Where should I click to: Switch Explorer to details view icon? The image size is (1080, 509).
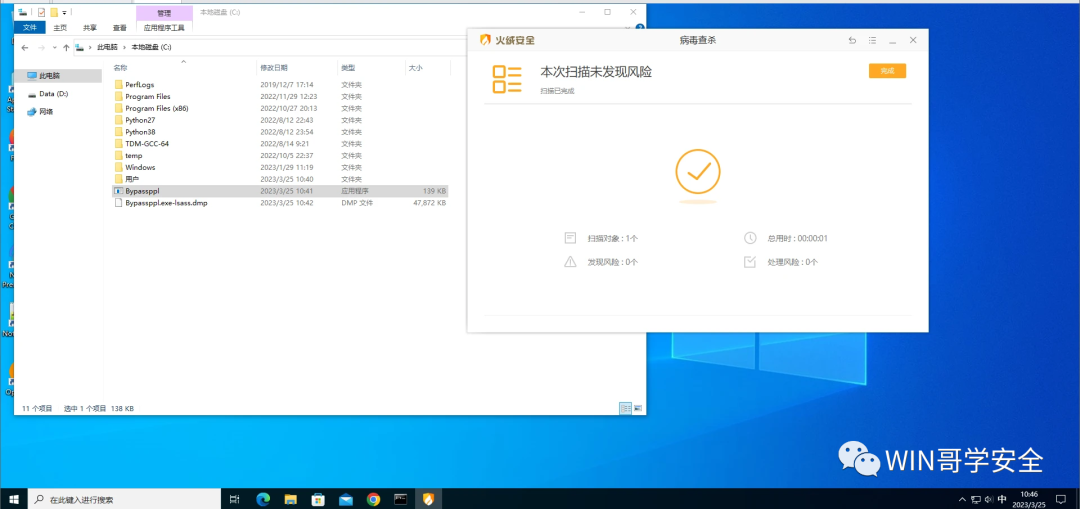625,408
